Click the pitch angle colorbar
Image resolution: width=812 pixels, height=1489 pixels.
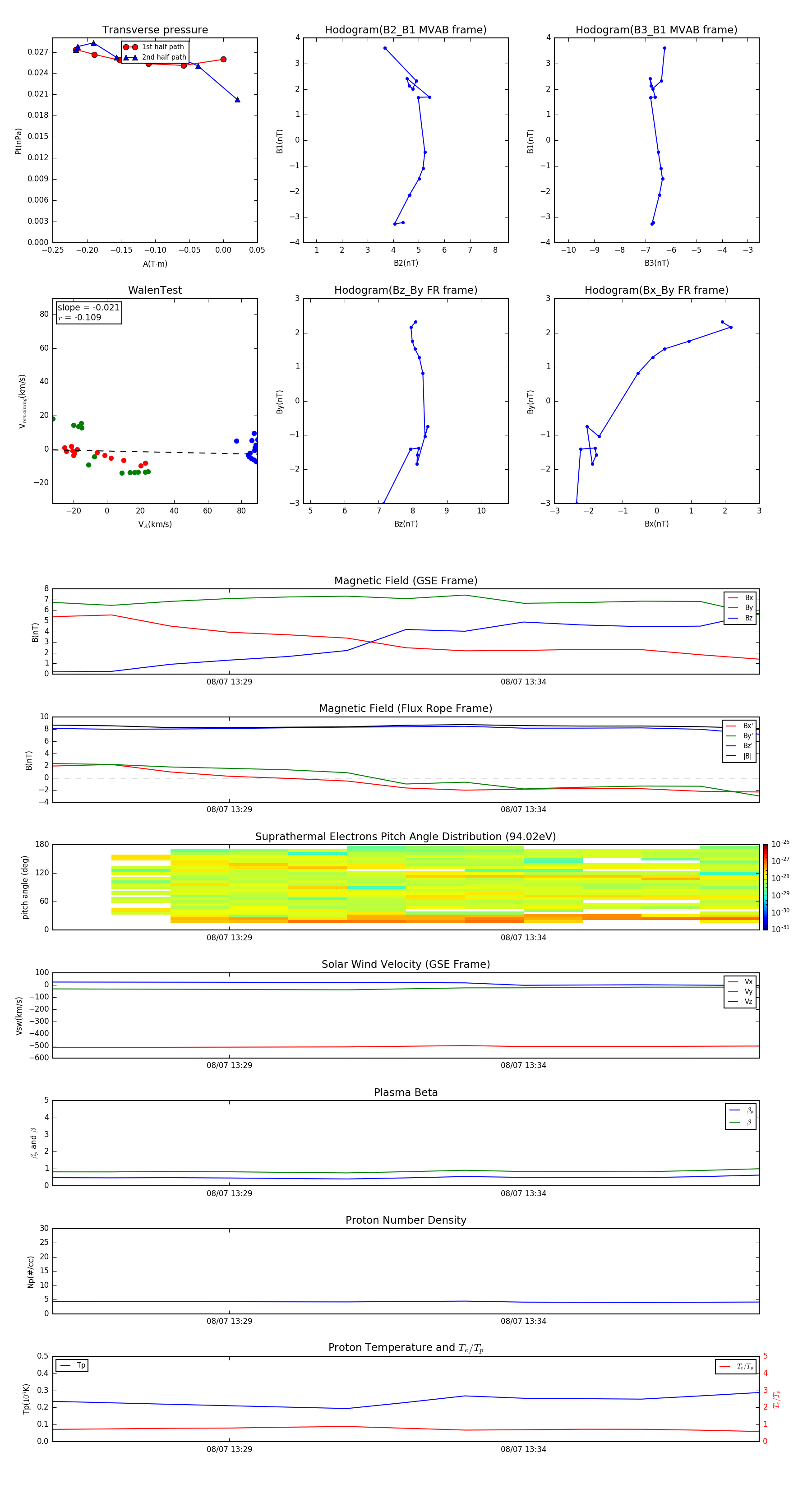click(x=765, y=887)
